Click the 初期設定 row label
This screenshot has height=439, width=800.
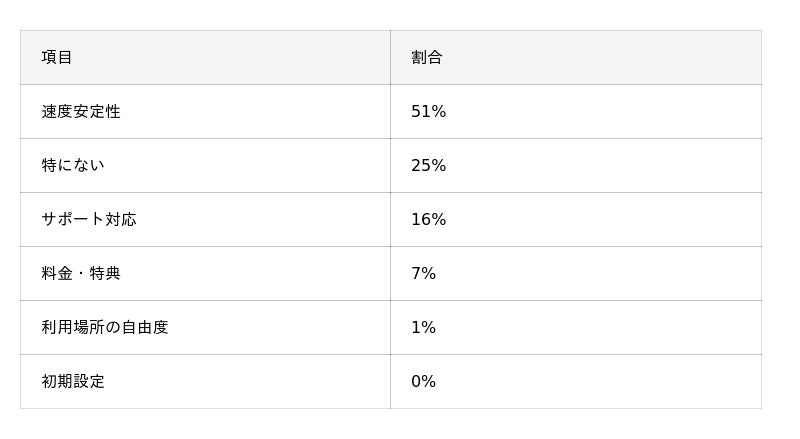(x=73, y=381)
